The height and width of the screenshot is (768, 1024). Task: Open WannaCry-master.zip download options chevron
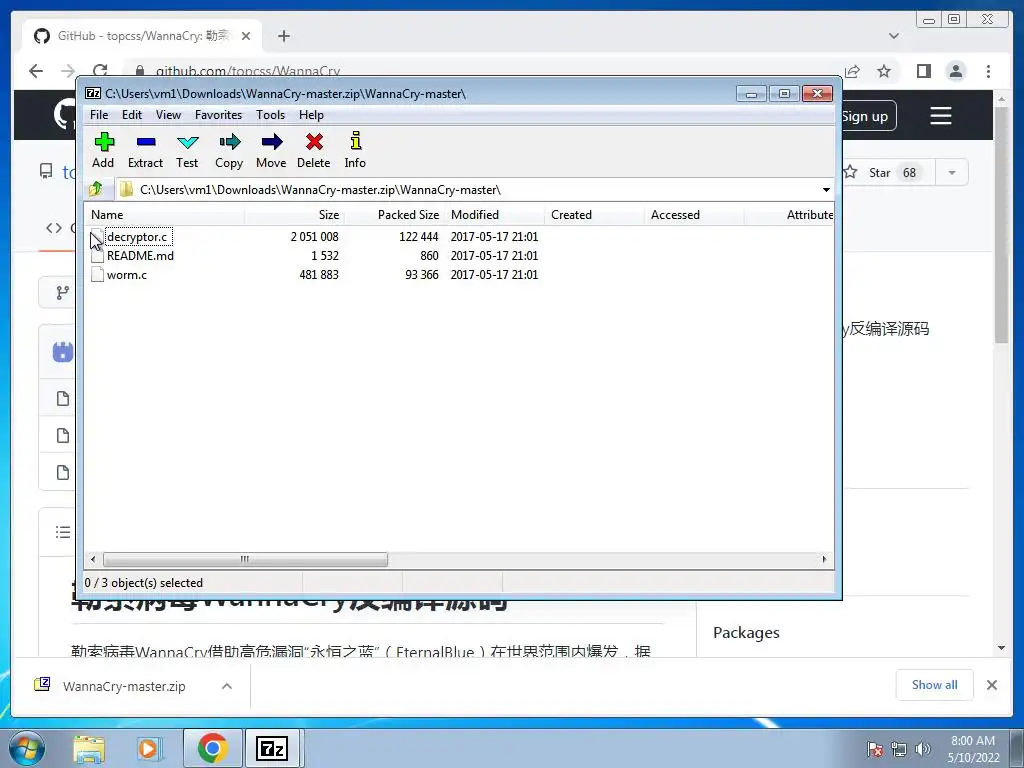click(227, 686)
